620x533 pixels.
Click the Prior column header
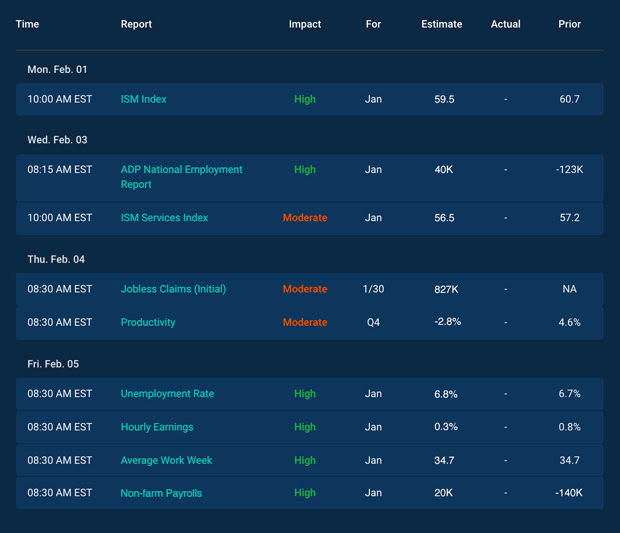coord(569,24)
